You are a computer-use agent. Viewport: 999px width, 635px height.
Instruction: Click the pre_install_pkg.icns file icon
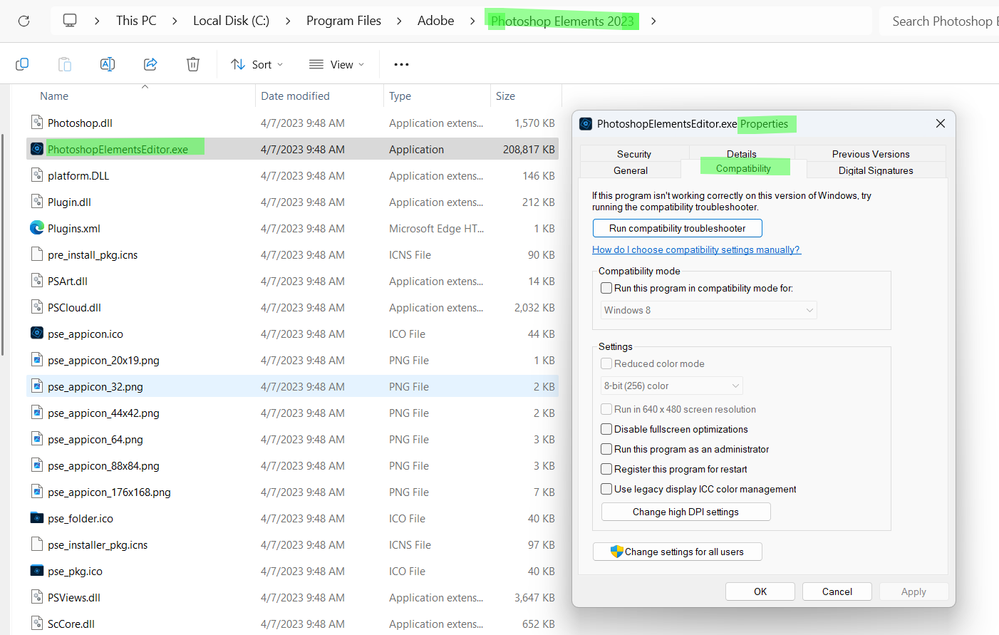click(x=37, y=254)
